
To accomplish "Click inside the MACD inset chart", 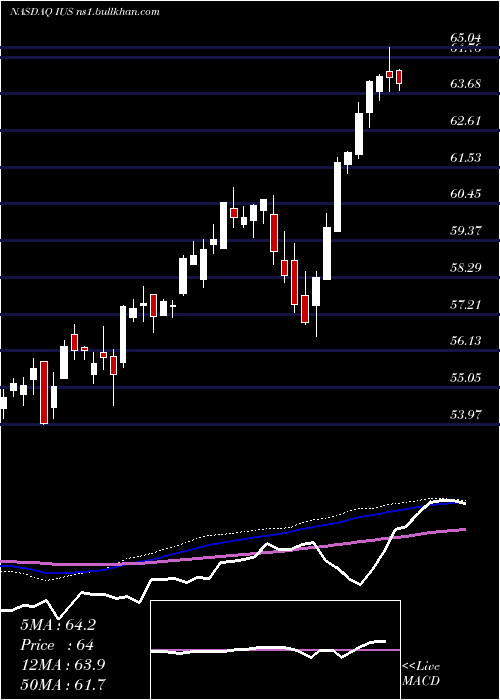I will 275,650.
